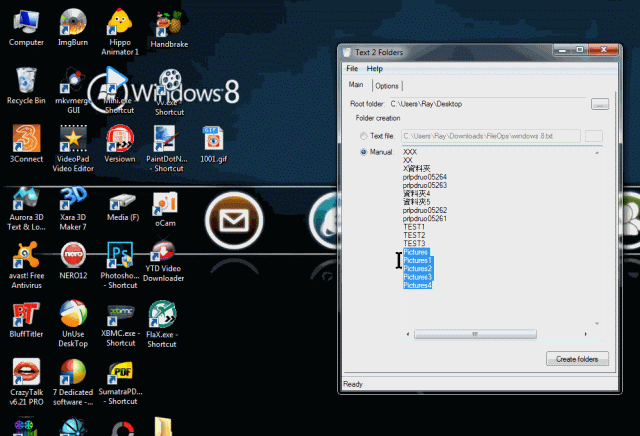Click the Text file browse button
640x436 pixels.
pyautogui.click(x=593, y=136)
